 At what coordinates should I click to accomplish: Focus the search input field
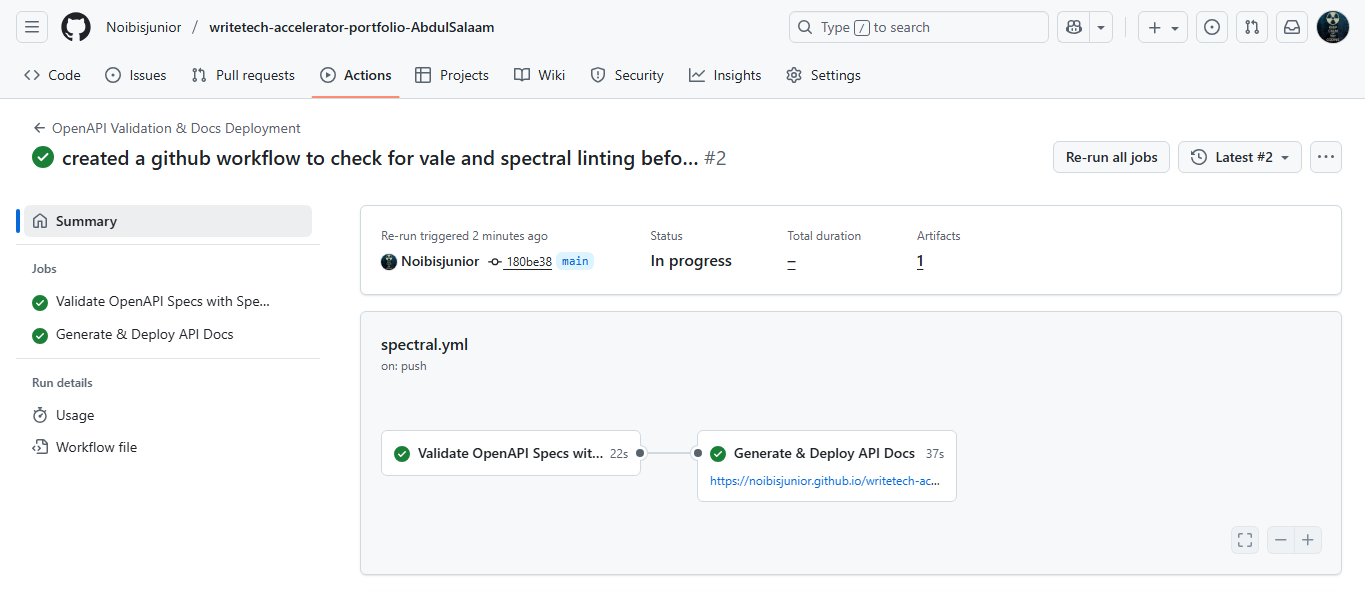tap(918, 27)
